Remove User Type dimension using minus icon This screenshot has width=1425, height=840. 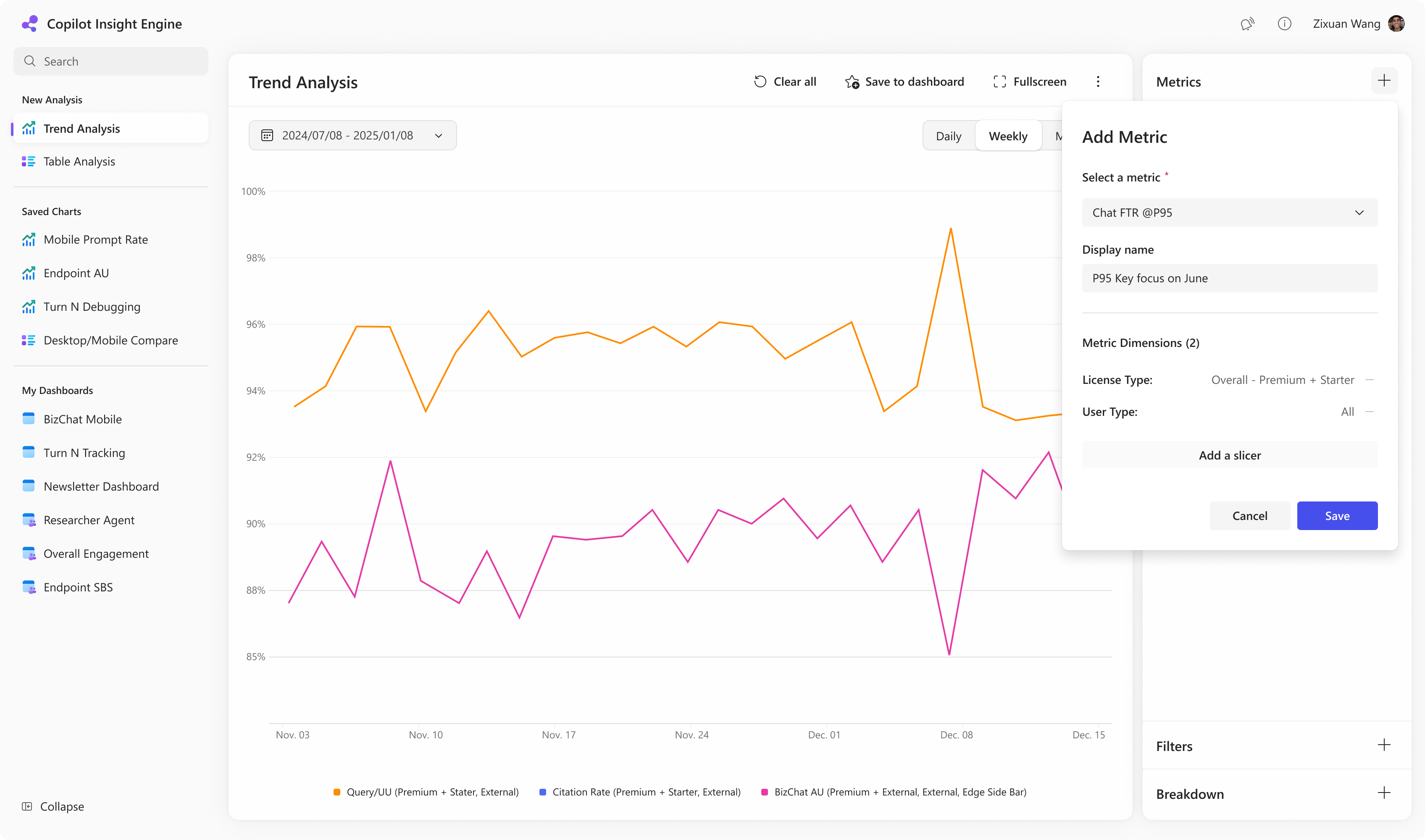point(1369,412)
